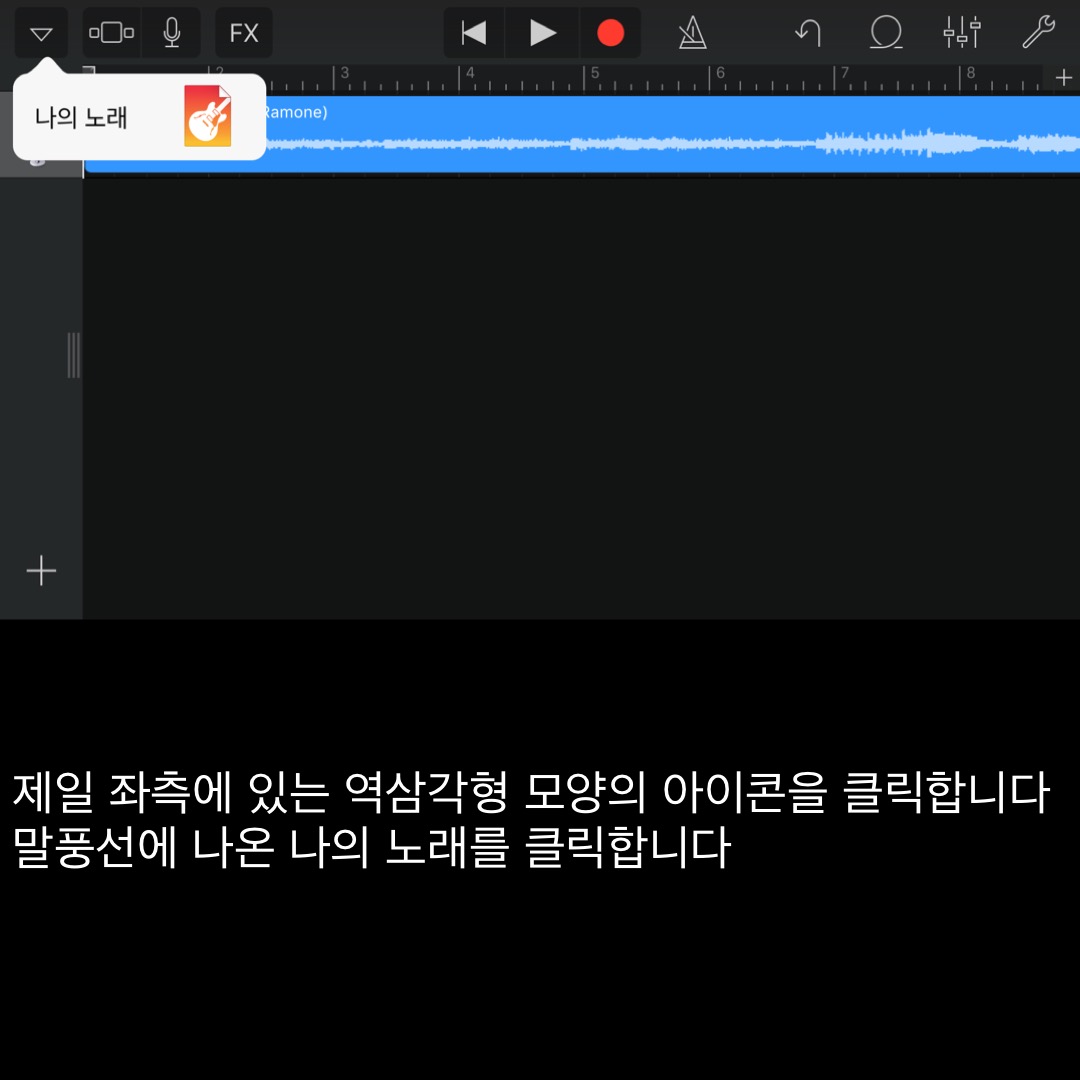1080x1080 pixels.
Task: Tap the GarageBand document icon in popover
Action: 207,116
